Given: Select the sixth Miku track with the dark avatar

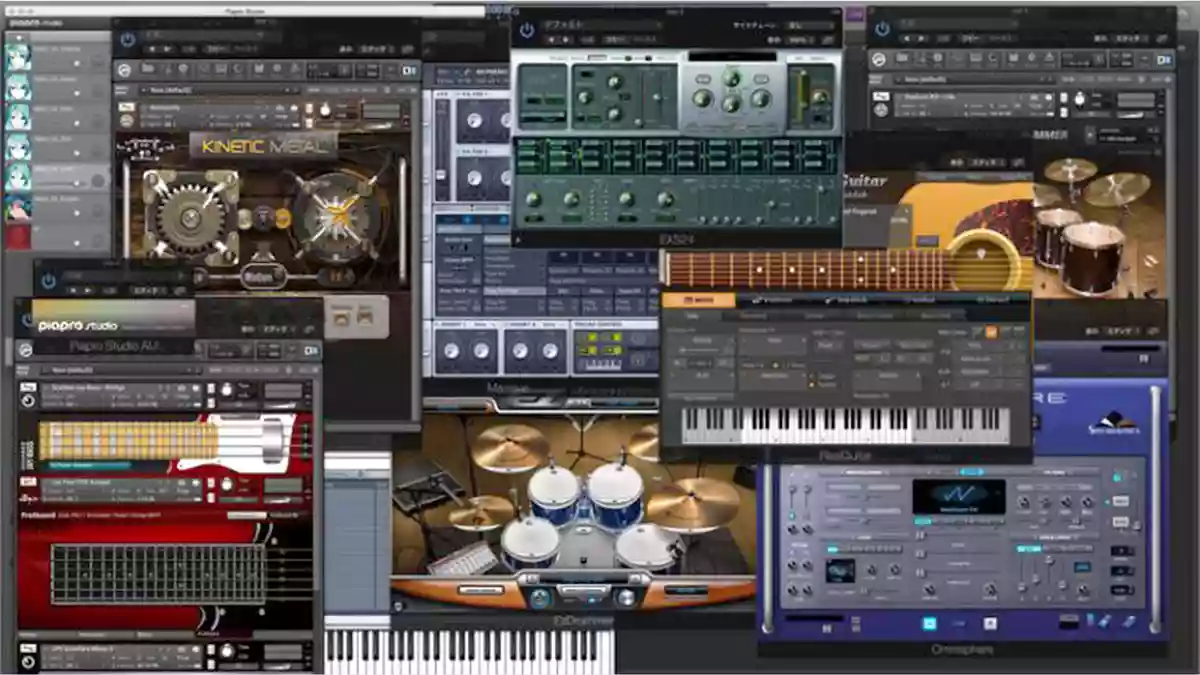Looking at the screenshot, I should (x=17, y=208).
